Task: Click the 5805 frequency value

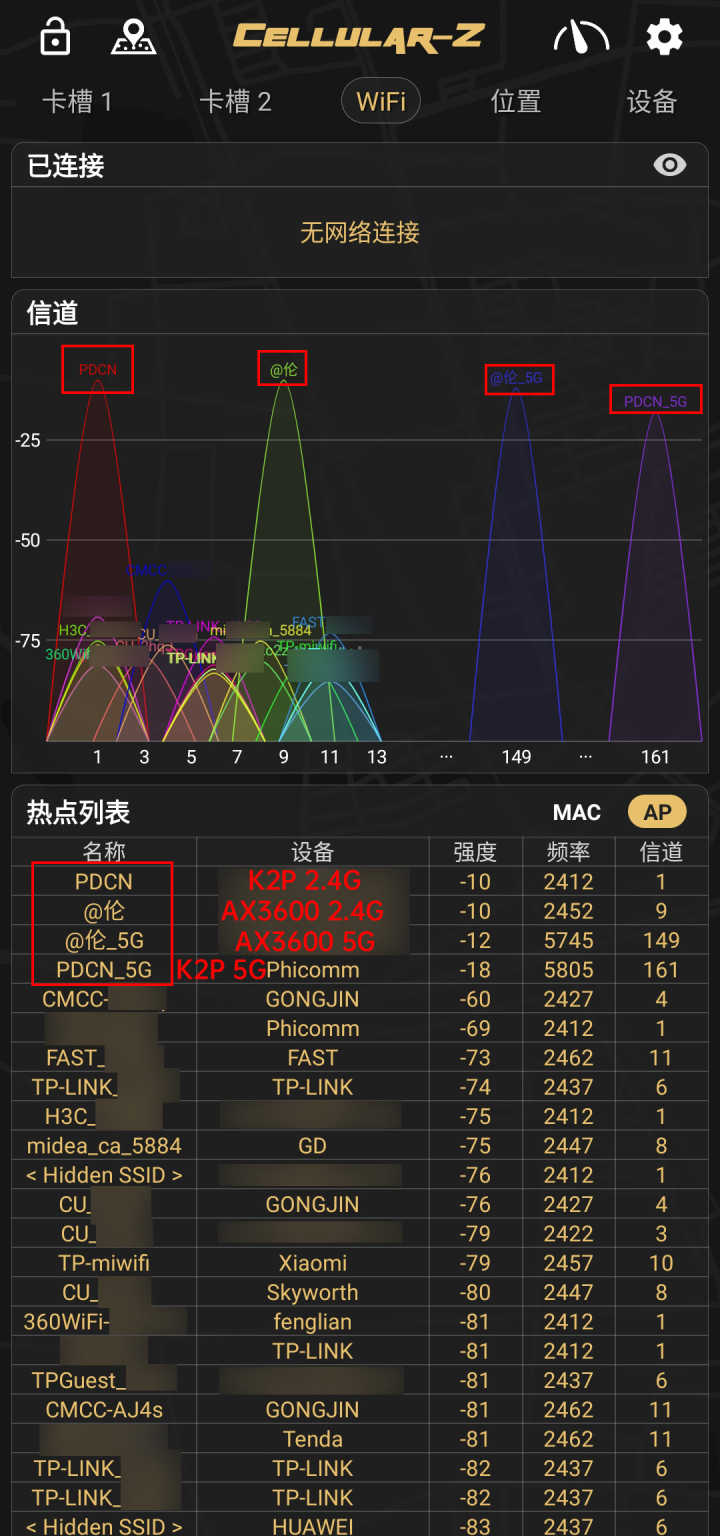Action: pyautogui.click(x=568, y=970)
